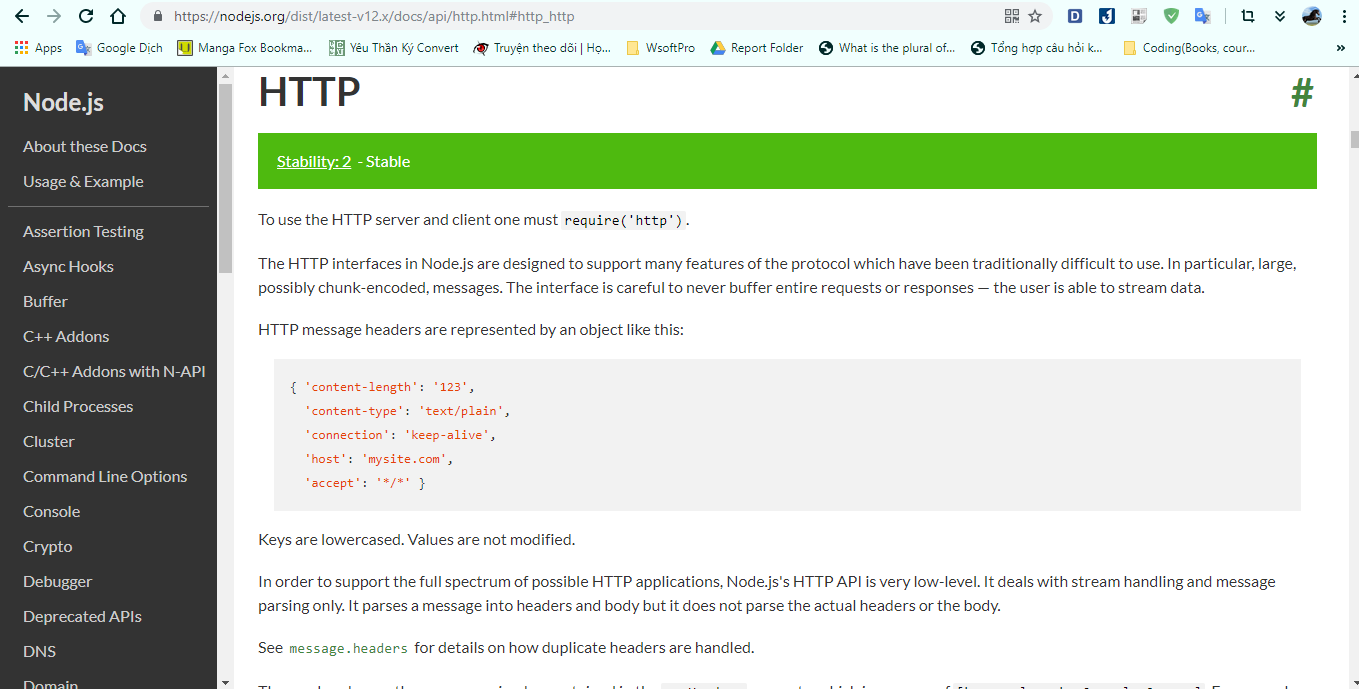The image size is (1359, 689).
Task: Select Crypto in the sidebar
Action: (47, 546)
